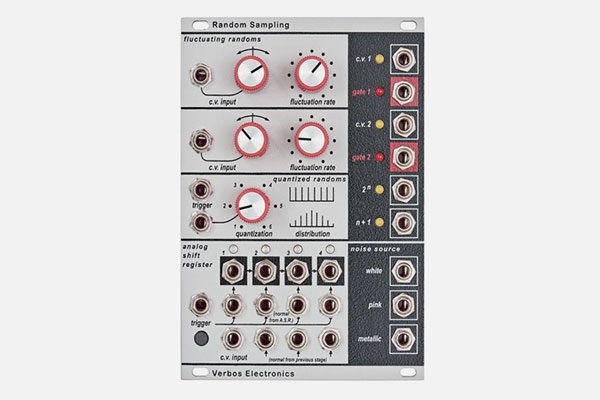Click the n+1 output jack
This screenshot has width=600, height=400.
pyautogui.click(x=404, y=222)
